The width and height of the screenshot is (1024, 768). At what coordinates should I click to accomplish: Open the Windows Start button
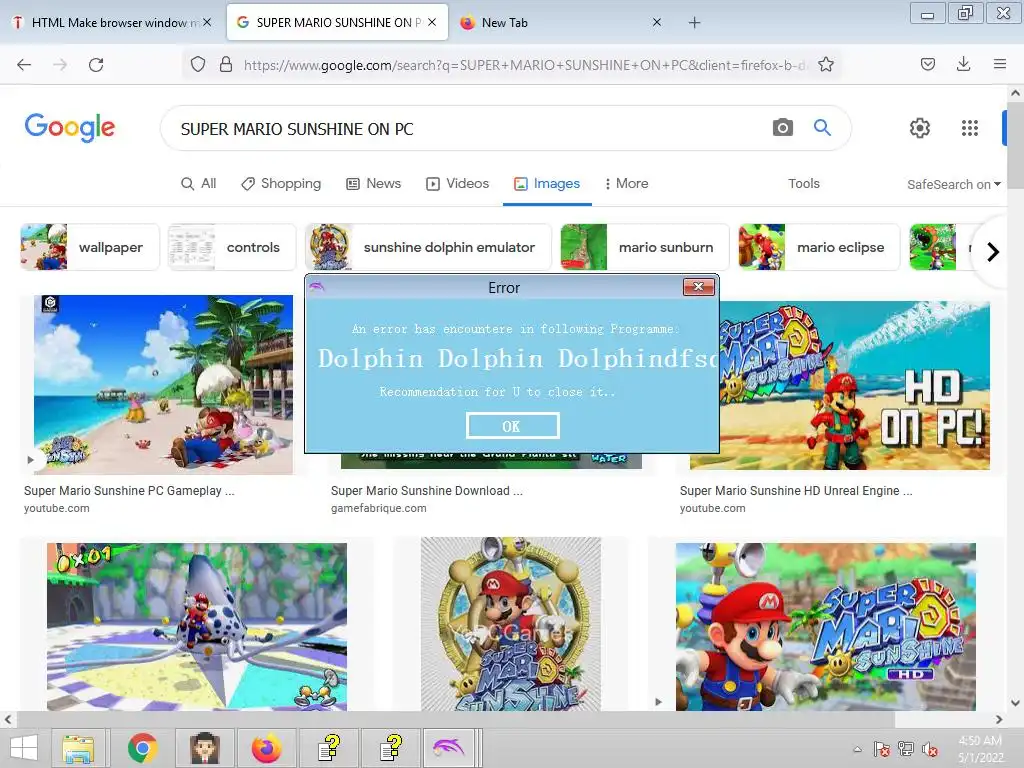coord(24,748)
